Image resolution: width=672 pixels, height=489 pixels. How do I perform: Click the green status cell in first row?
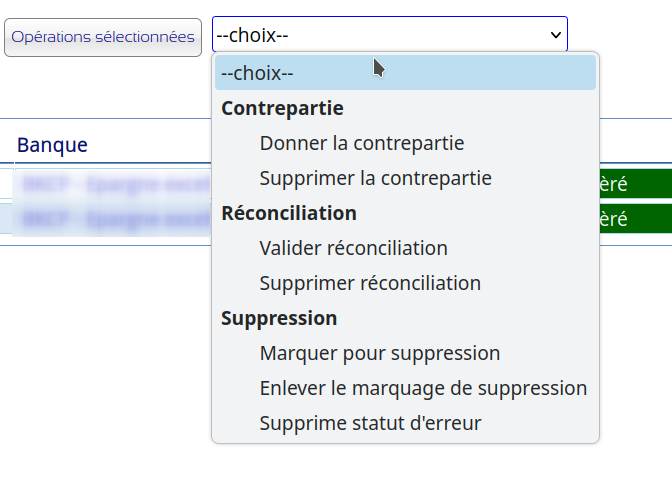click(x=635, y=184)
